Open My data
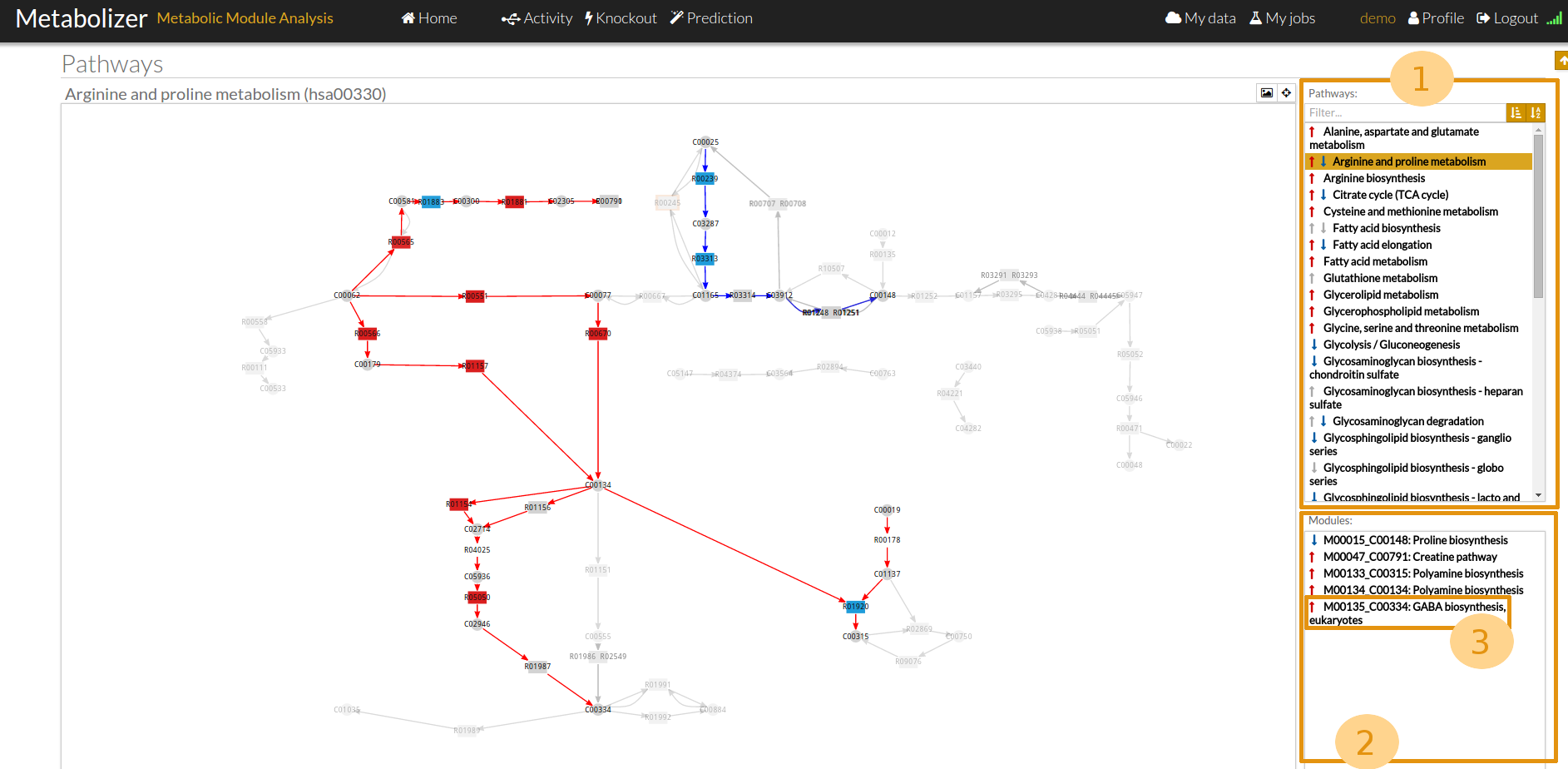 click(1200, 18)
